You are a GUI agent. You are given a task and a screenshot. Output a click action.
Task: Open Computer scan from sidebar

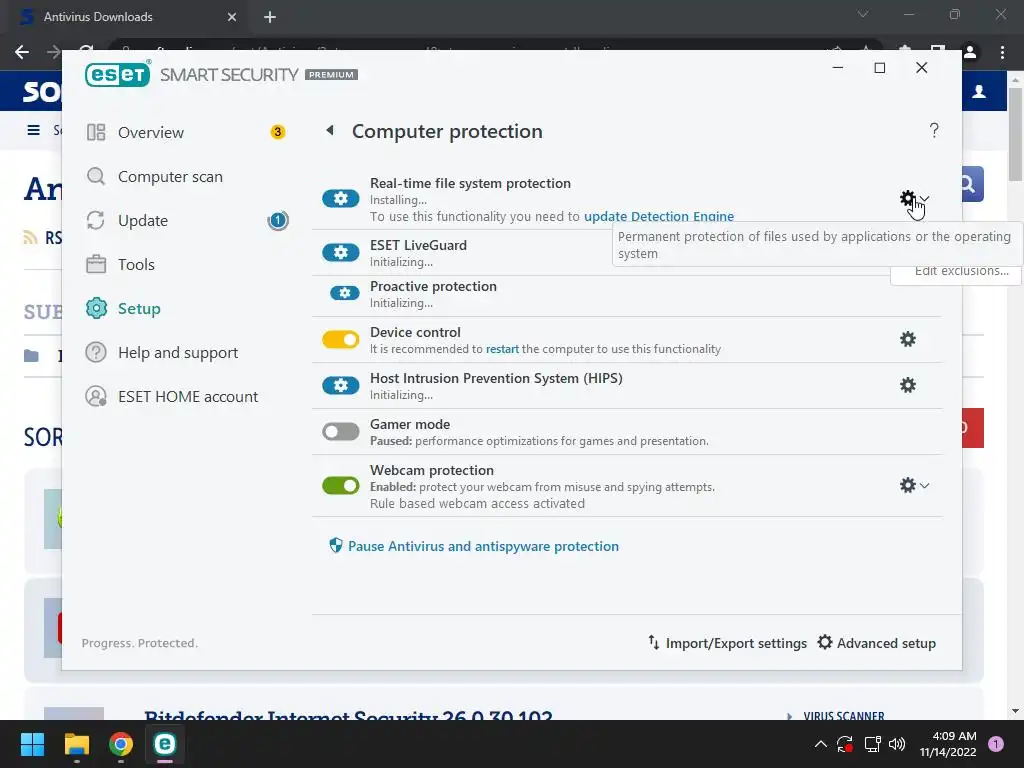[170, 176]
